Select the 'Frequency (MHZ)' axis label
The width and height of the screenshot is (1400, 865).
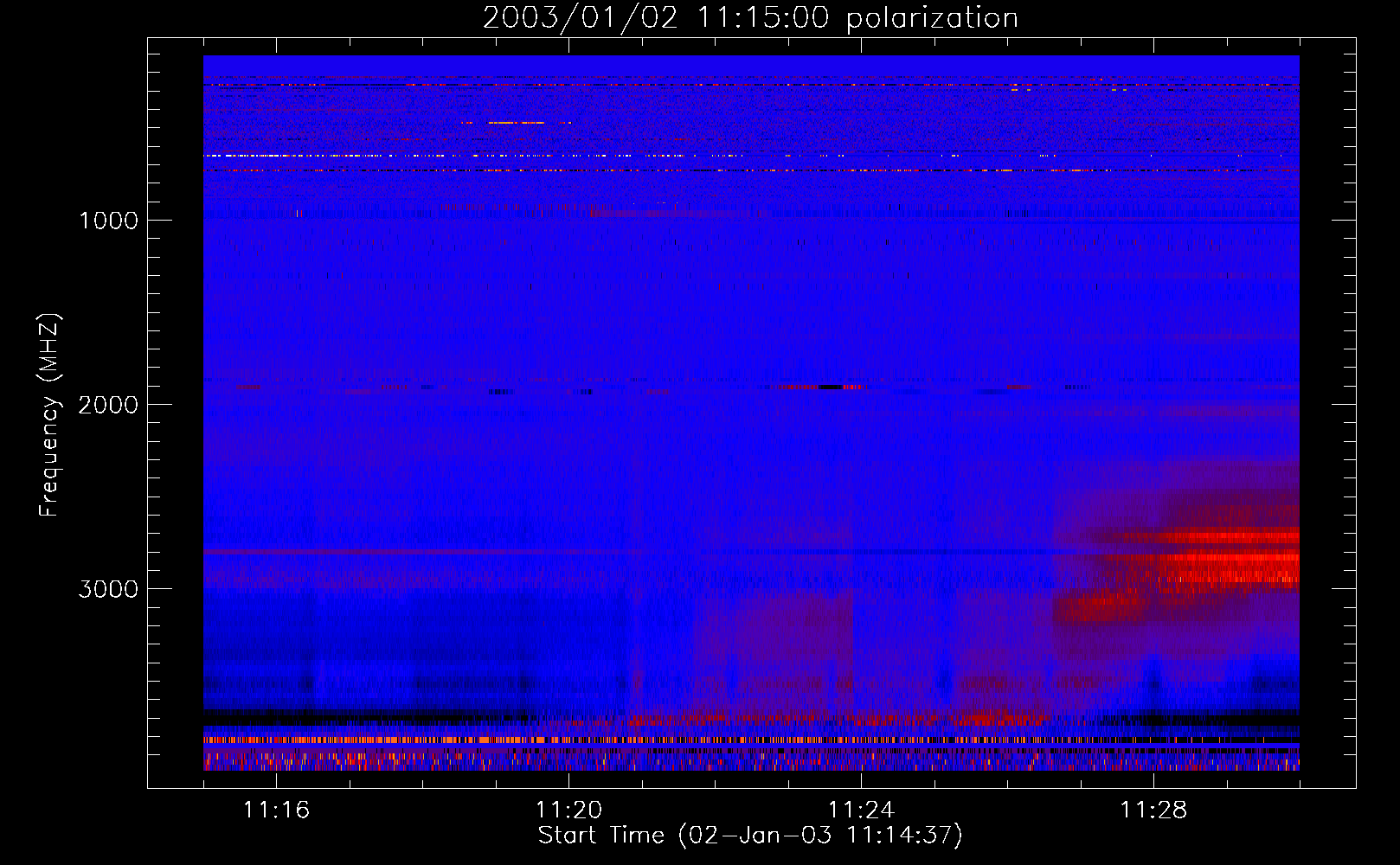(49, 415)
